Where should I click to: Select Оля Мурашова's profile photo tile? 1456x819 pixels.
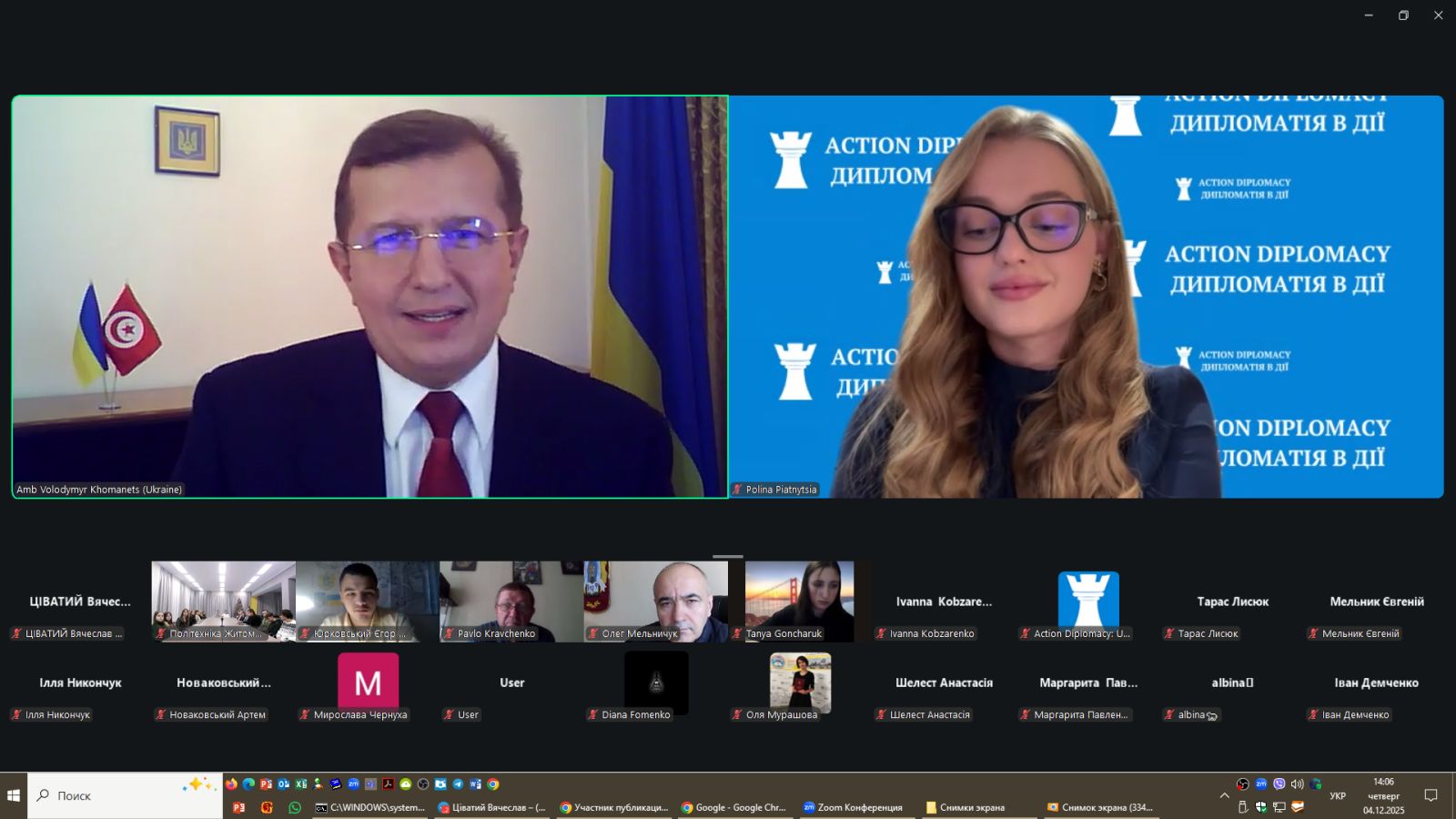point(800,682)
